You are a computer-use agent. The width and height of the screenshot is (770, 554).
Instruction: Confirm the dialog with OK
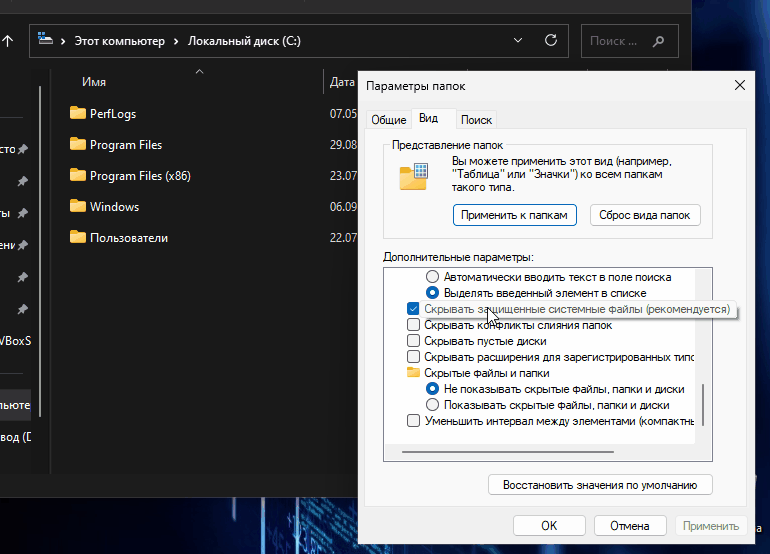click(549, 526)
